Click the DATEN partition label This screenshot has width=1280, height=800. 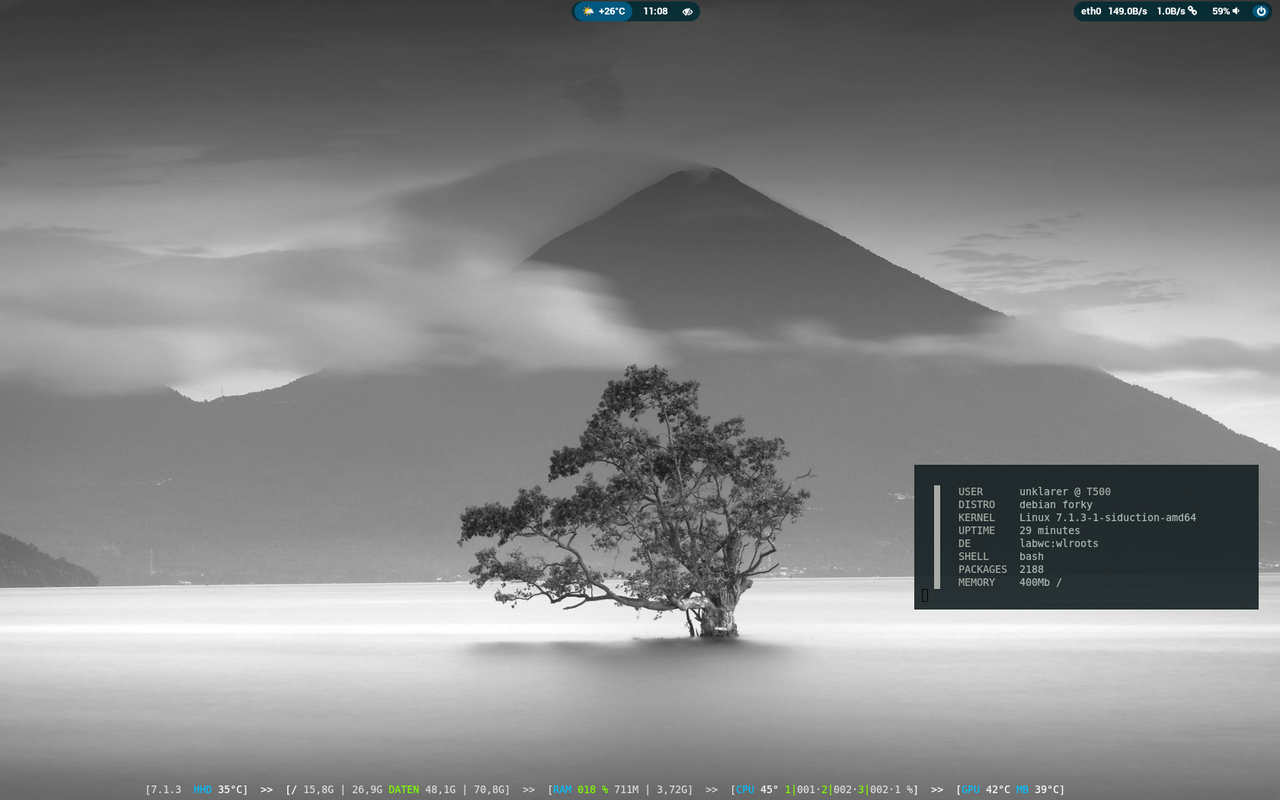[404, 789]
